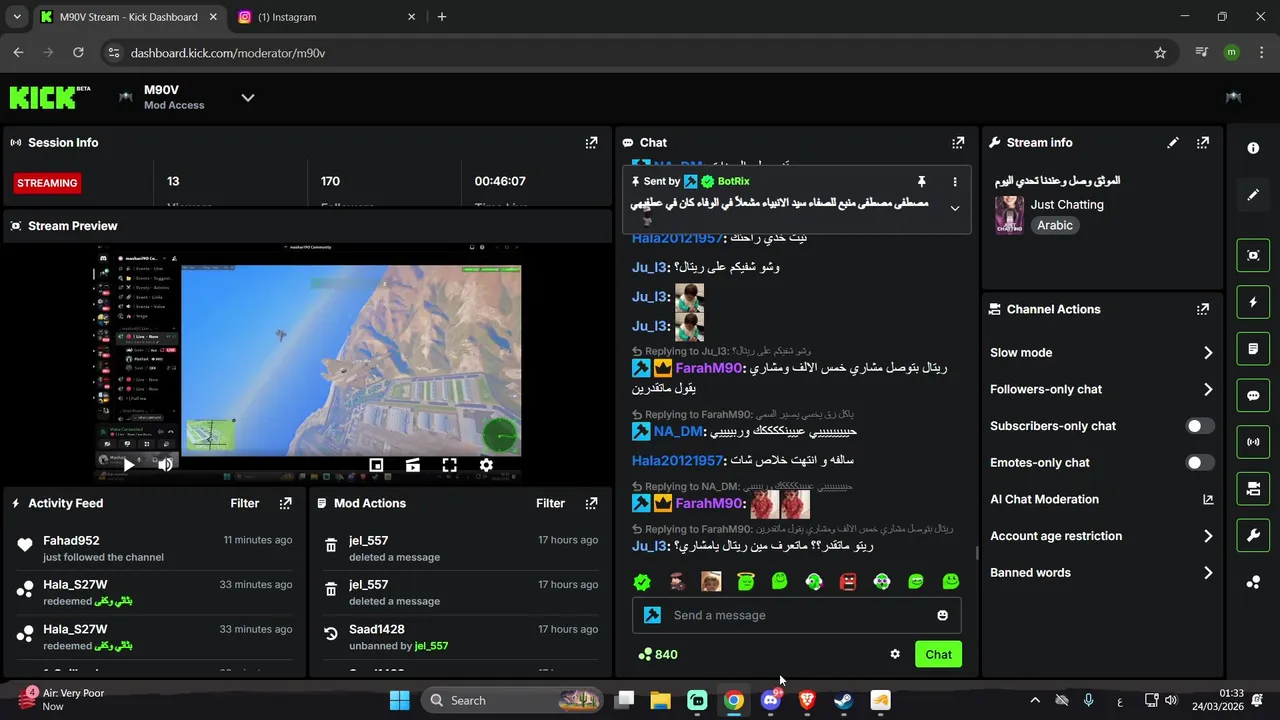Select the M90V Stream Kick Dashboard tab
Image resolution: width=1280 pixels, height=720 pixels.
[x=127, y=17]
